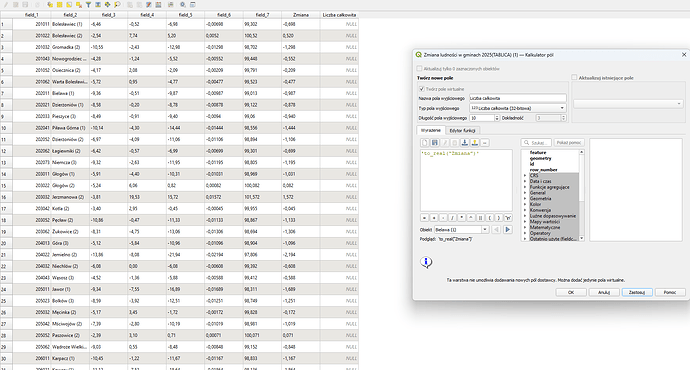Click the filter funnel icon in toolbar

(88, 4)
